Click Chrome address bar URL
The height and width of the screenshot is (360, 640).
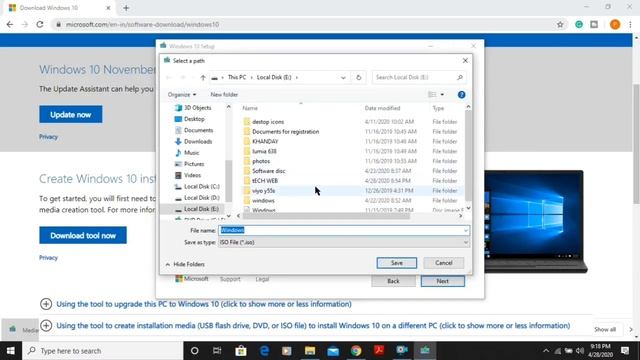(x=142, y=24)
